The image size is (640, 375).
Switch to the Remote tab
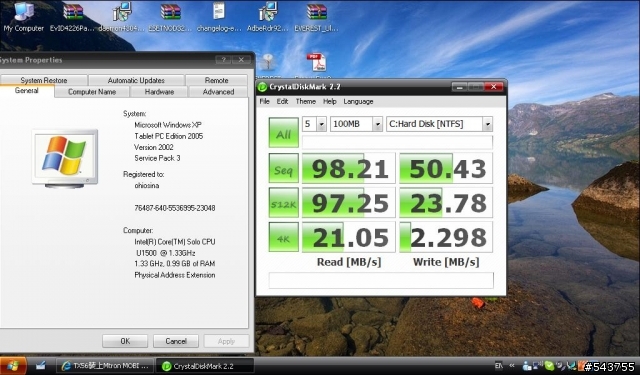click(216, 80)
